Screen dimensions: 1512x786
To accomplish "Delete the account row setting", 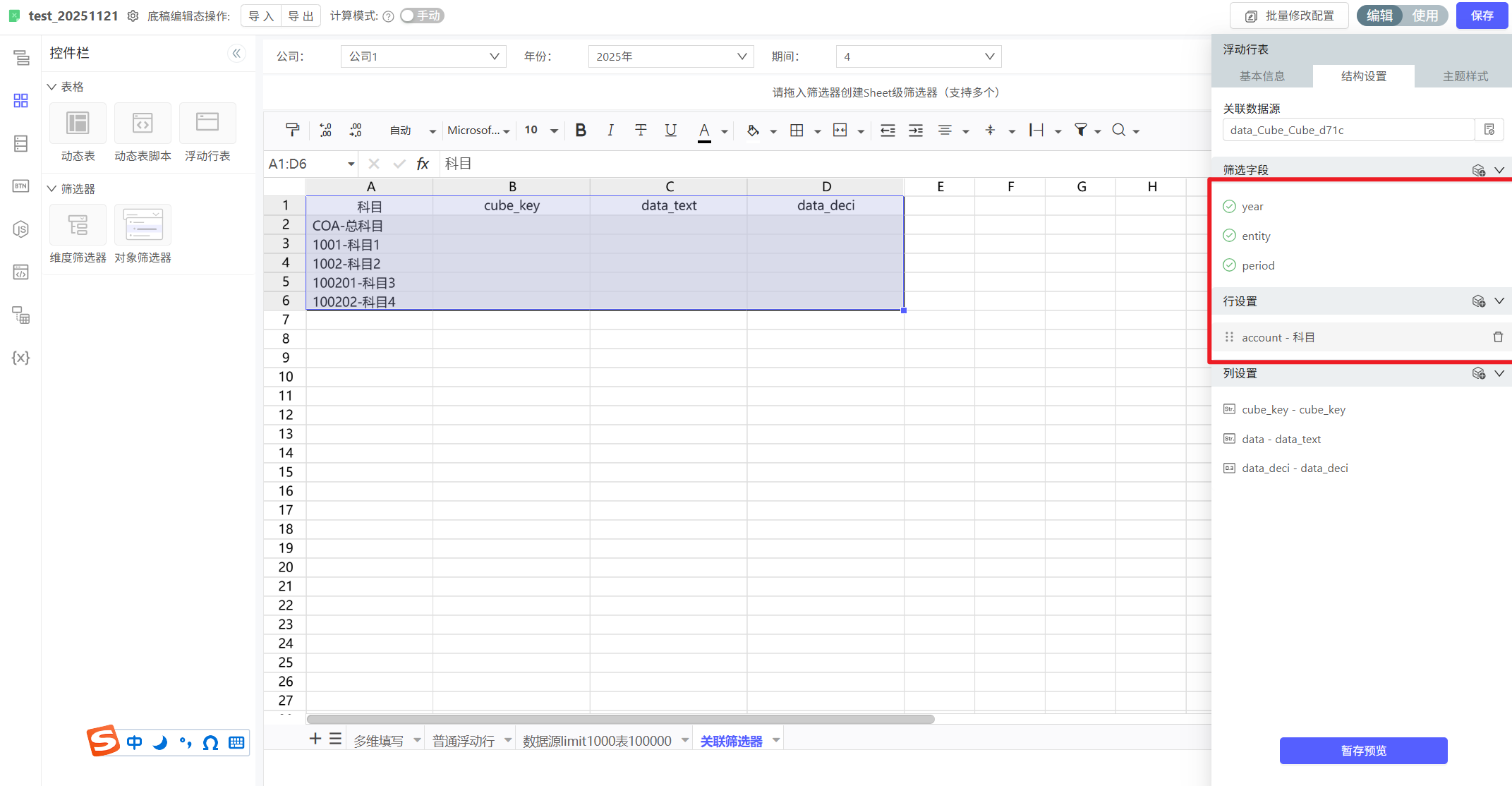I will (x=1497, y=337).
